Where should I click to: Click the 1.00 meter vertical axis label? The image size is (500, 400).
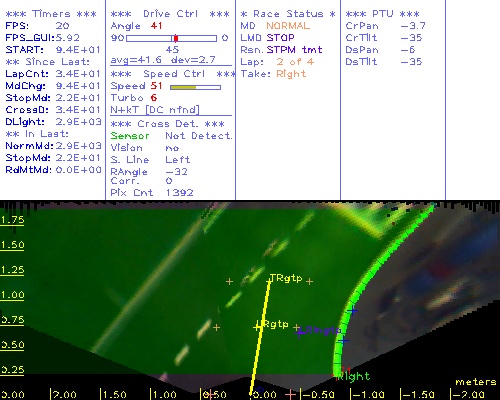click(x=12, y=295)
